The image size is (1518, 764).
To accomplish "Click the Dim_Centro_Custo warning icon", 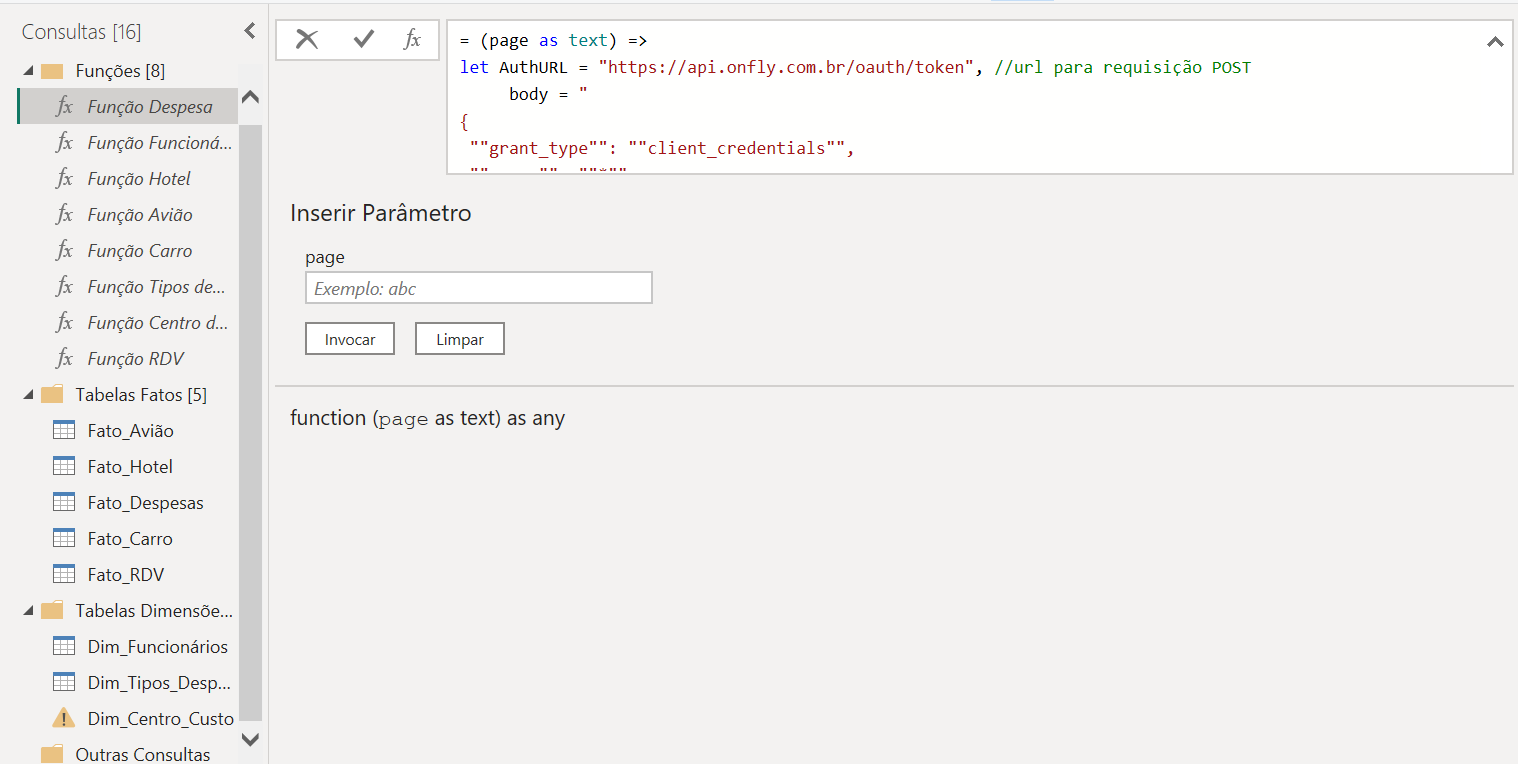I will [63, 718].
